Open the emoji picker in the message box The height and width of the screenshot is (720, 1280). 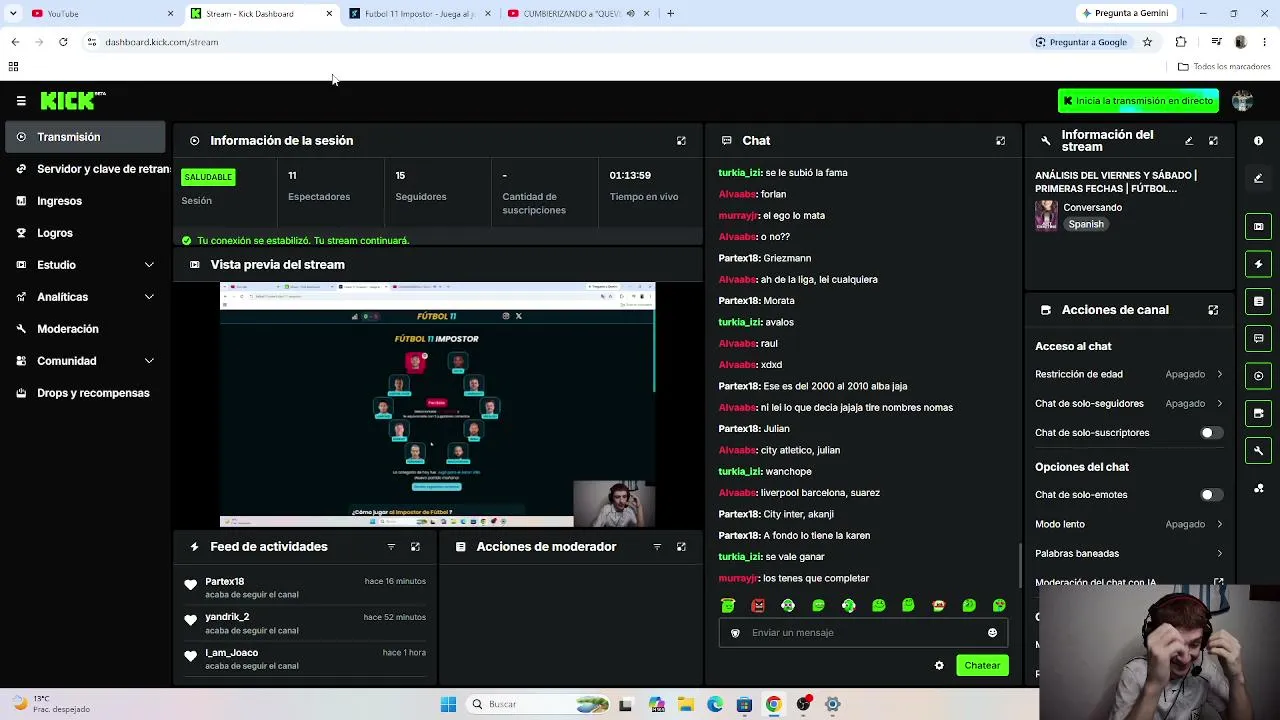pos(992,633)
